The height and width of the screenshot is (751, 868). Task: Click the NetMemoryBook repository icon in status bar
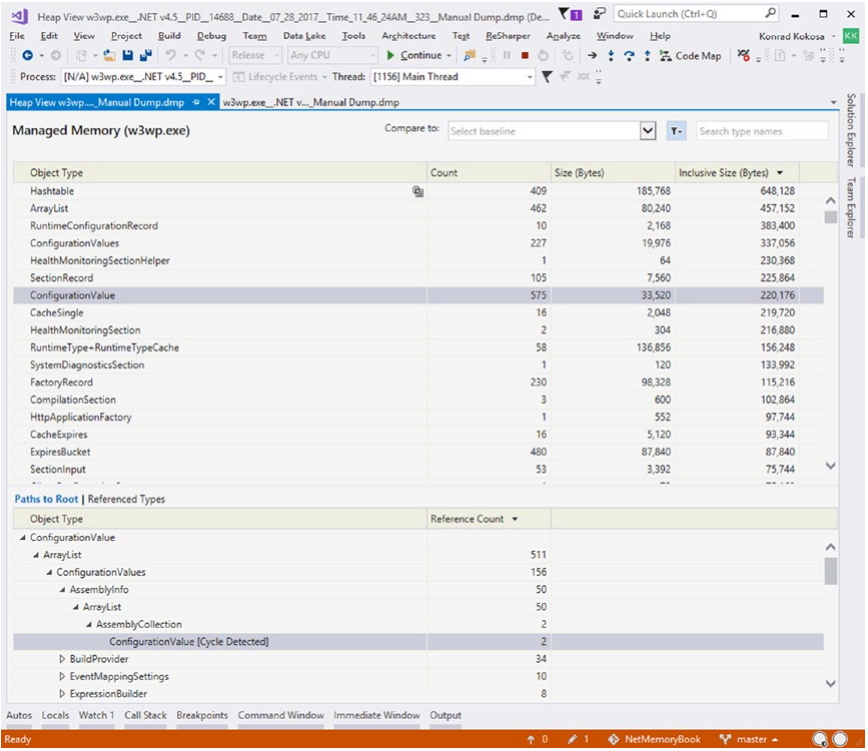613,739
